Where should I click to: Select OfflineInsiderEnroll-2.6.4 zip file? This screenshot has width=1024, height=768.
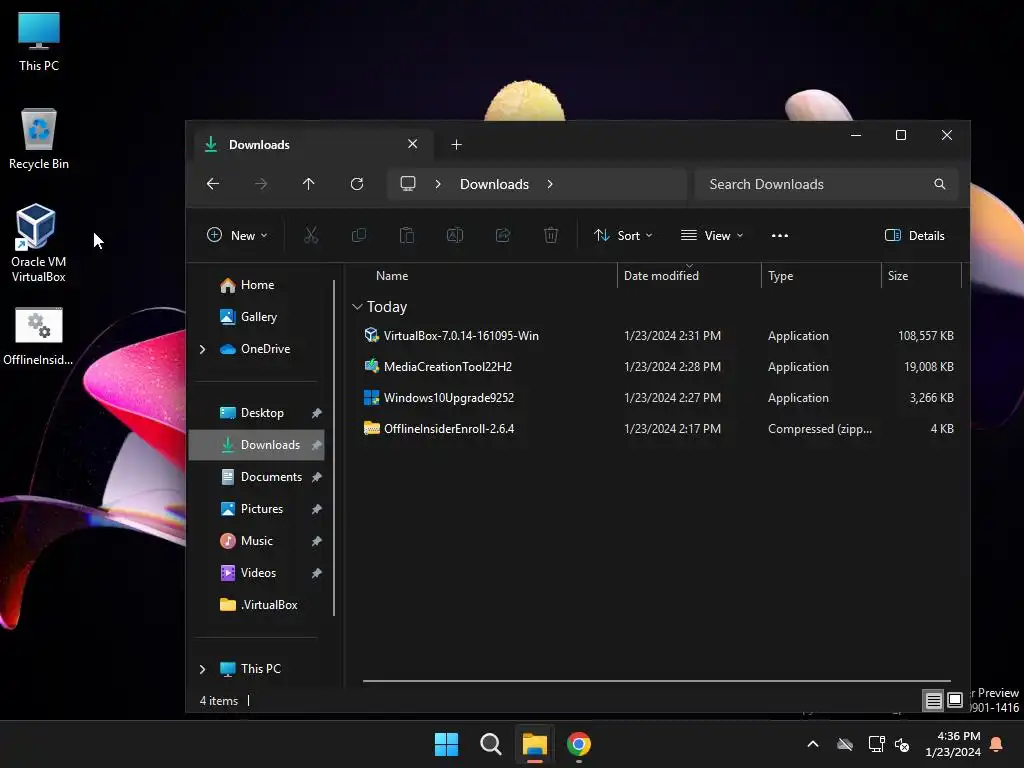656,429
